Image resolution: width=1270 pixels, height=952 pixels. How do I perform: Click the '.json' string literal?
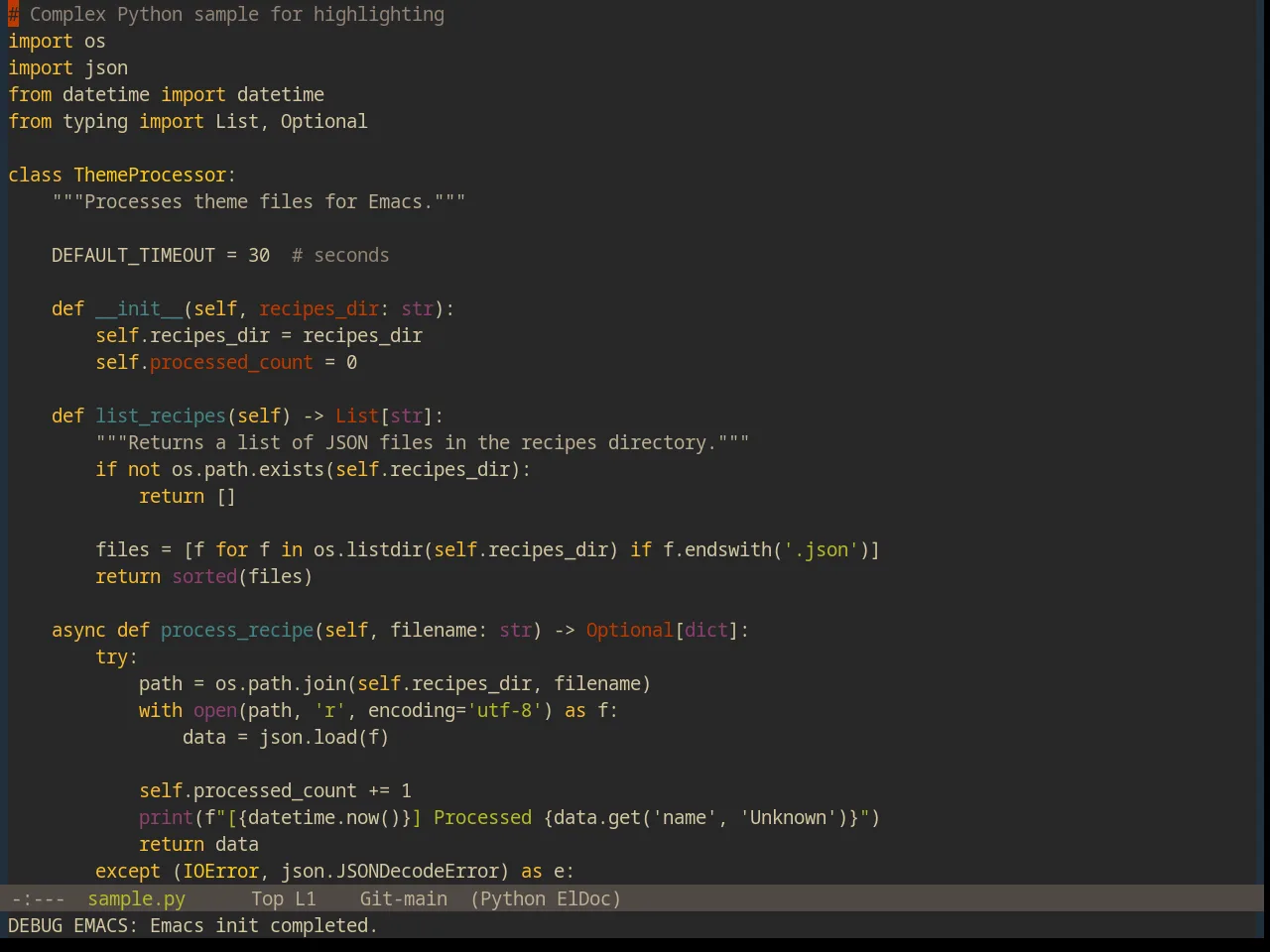pos(821,549)
